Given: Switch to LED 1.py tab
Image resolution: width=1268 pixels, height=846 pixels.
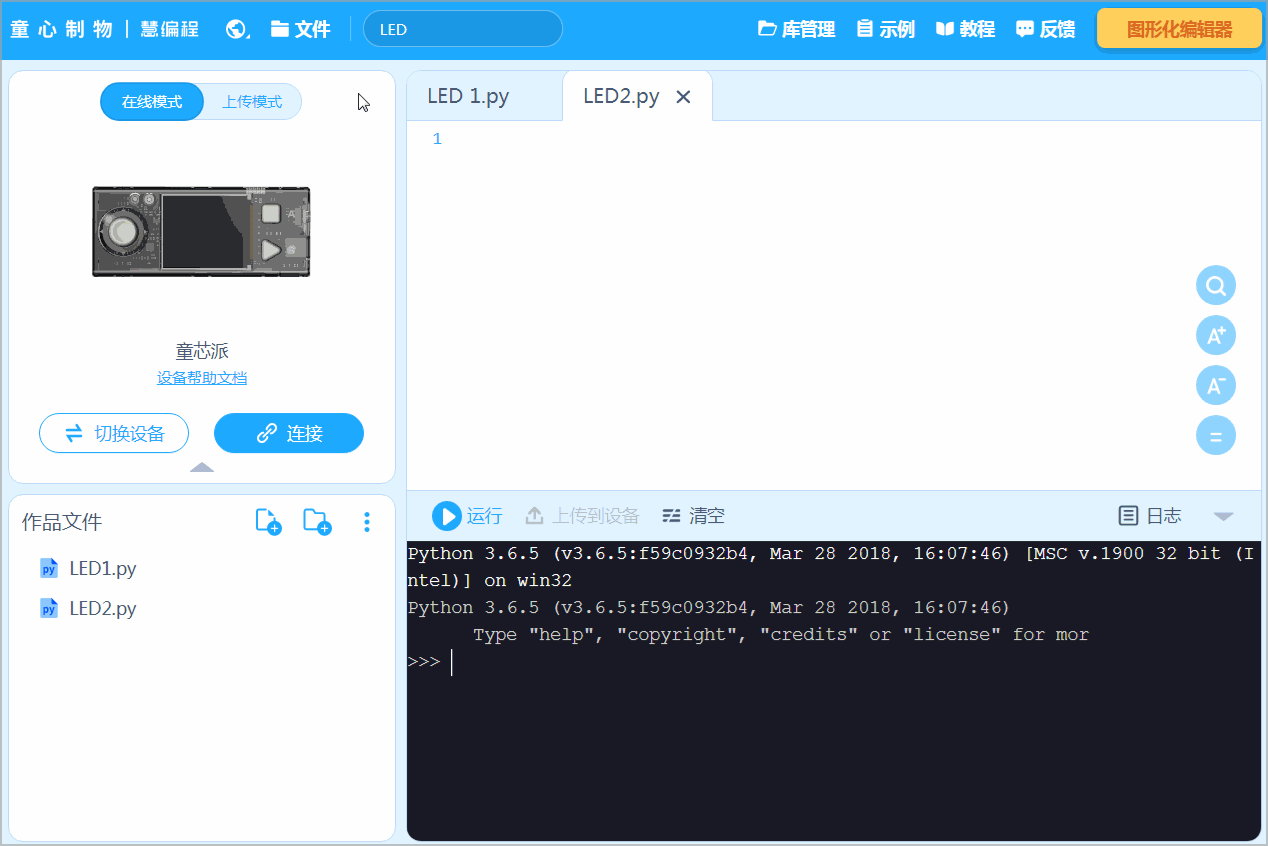Looking at the screenshot, I should click(x=484, y=96).
